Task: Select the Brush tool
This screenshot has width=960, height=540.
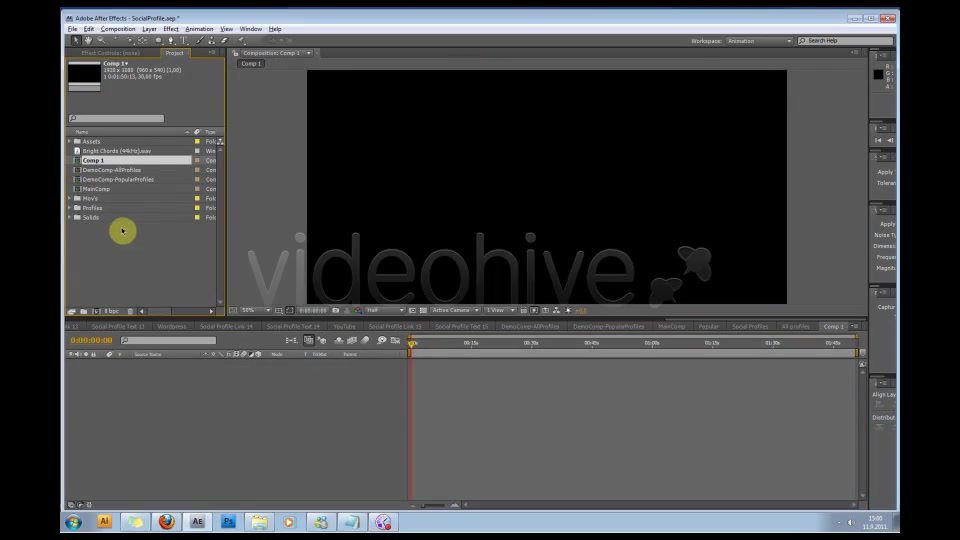Action: tap(199, 40)
